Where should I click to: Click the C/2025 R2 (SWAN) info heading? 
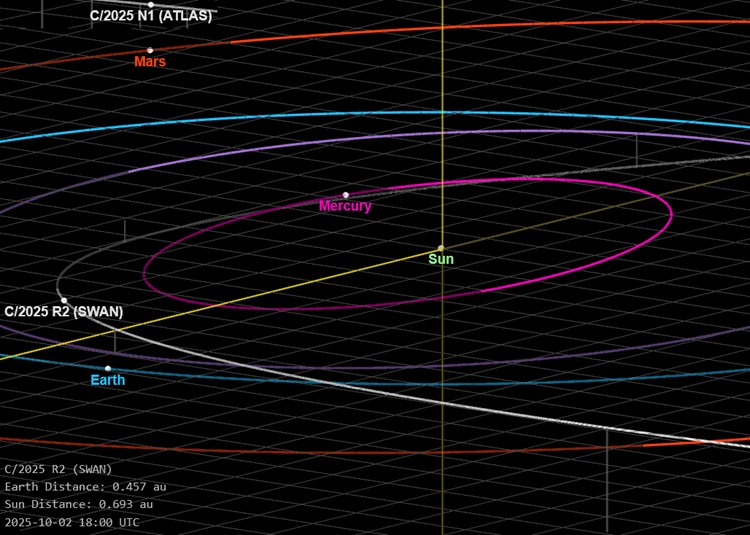click(58, 469)
